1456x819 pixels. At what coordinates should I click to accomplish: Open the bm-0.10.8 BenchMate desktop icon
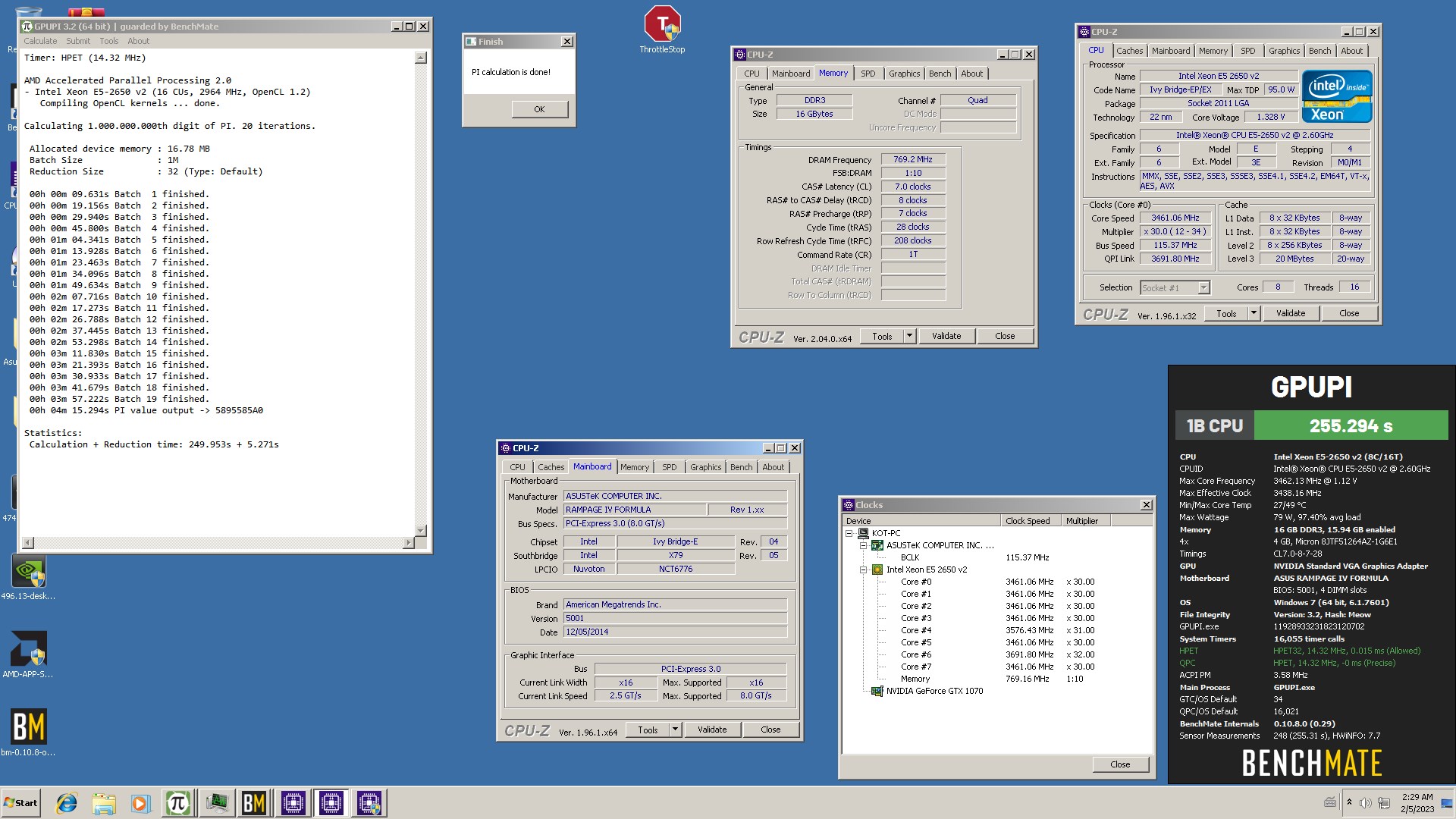coord(28,733)
